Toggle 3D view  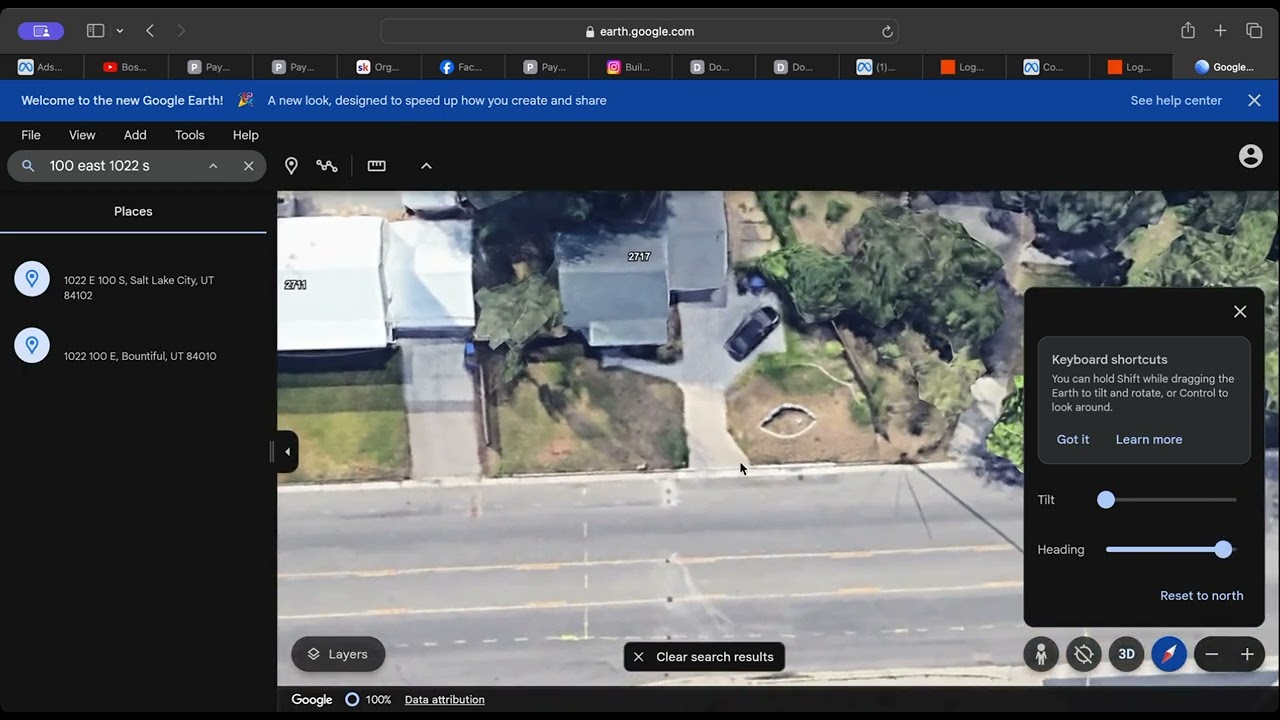coord(1126,655)
